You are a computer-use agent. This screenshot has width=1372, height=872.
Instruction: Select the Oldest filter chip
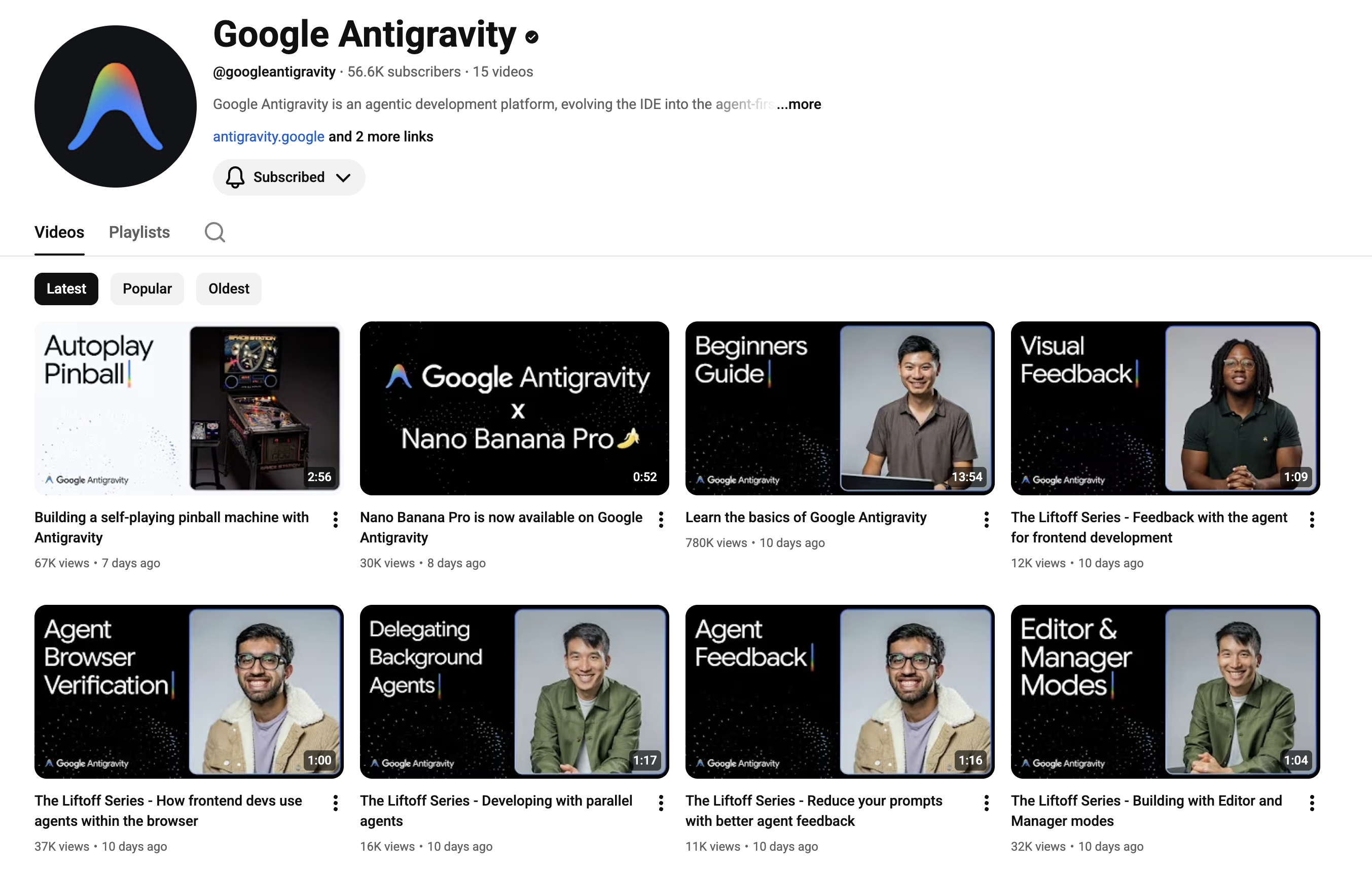[228, 289]
